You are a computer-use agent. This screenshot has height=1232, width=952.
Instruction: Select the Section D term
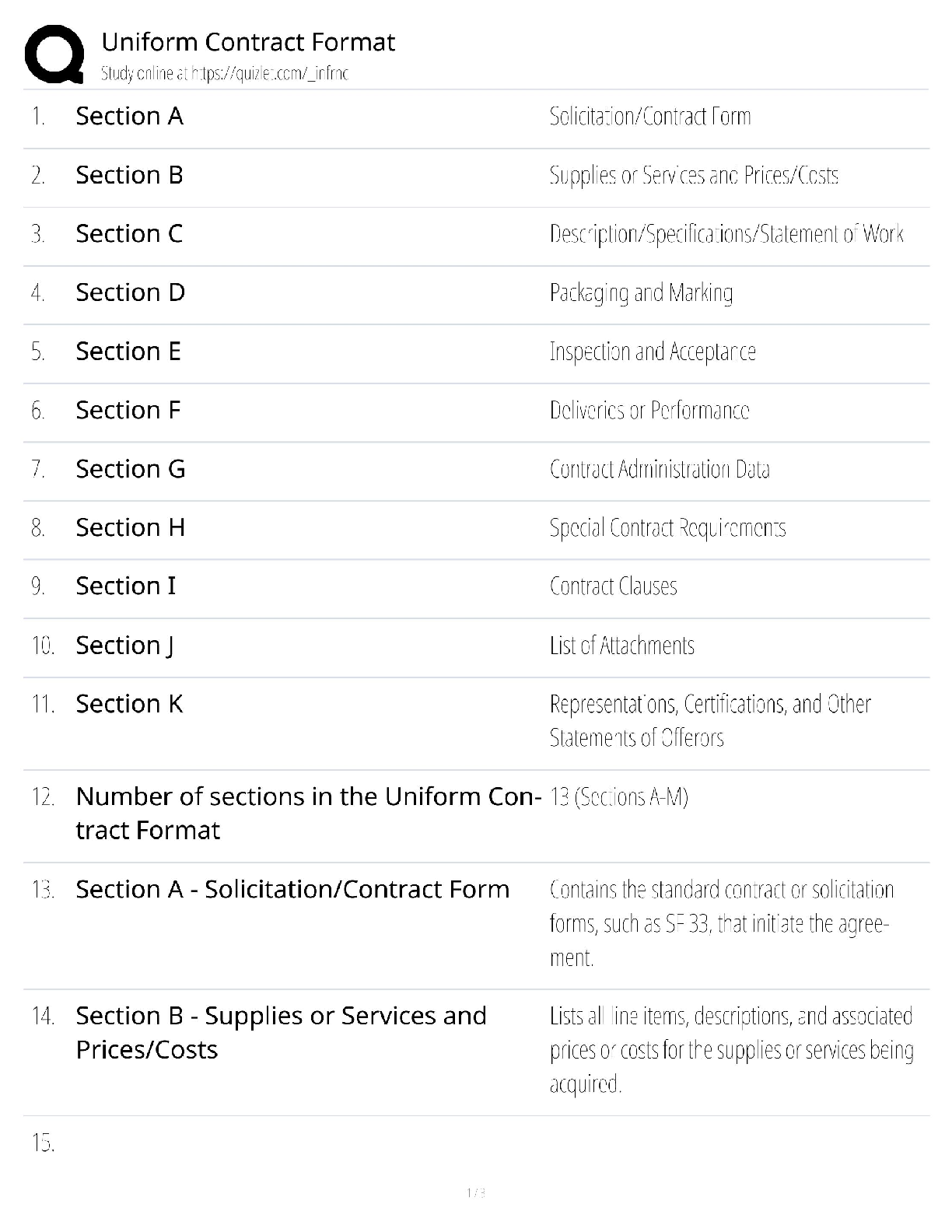coord(130,293)
